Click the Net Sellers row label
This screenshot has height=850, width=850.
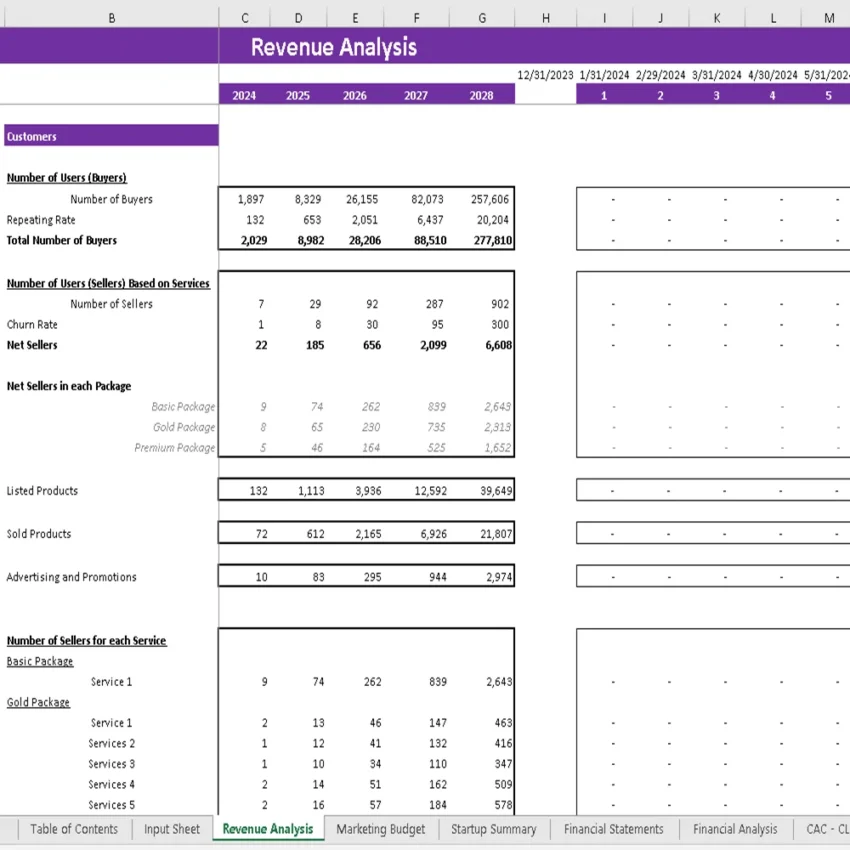click(x=34, y=345)
